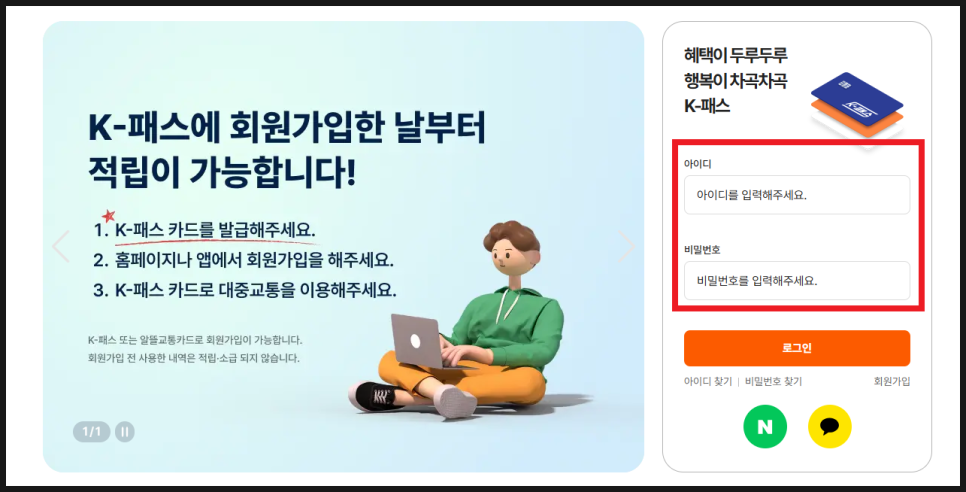966x492 pixels.
Task: Open the 아이디 찾기 link
Action: tap(708, 382)
